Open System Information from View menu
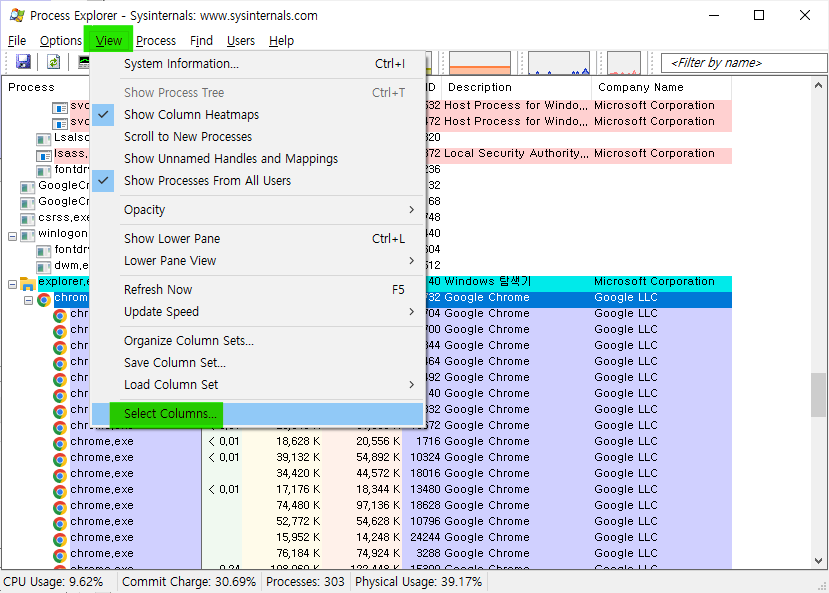 tap(257, 64)
